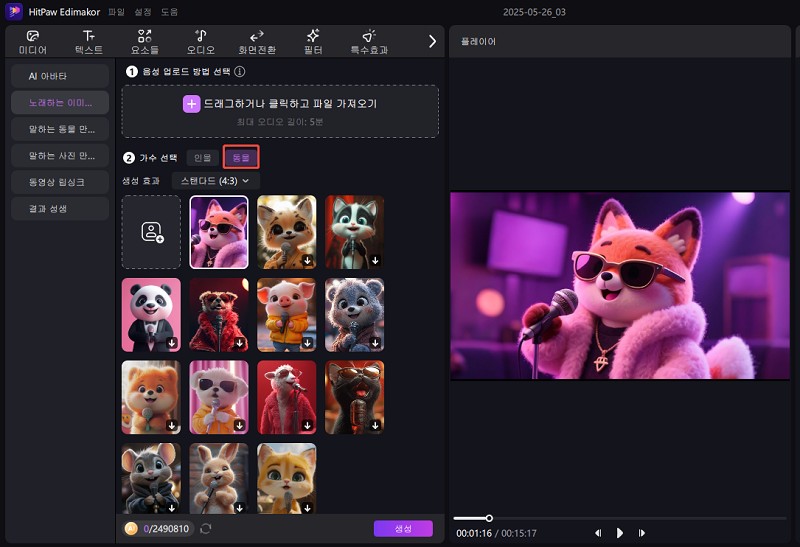Open the 미디어 media tool
This screenshot has height=547, width=800.
coord(32,41)
